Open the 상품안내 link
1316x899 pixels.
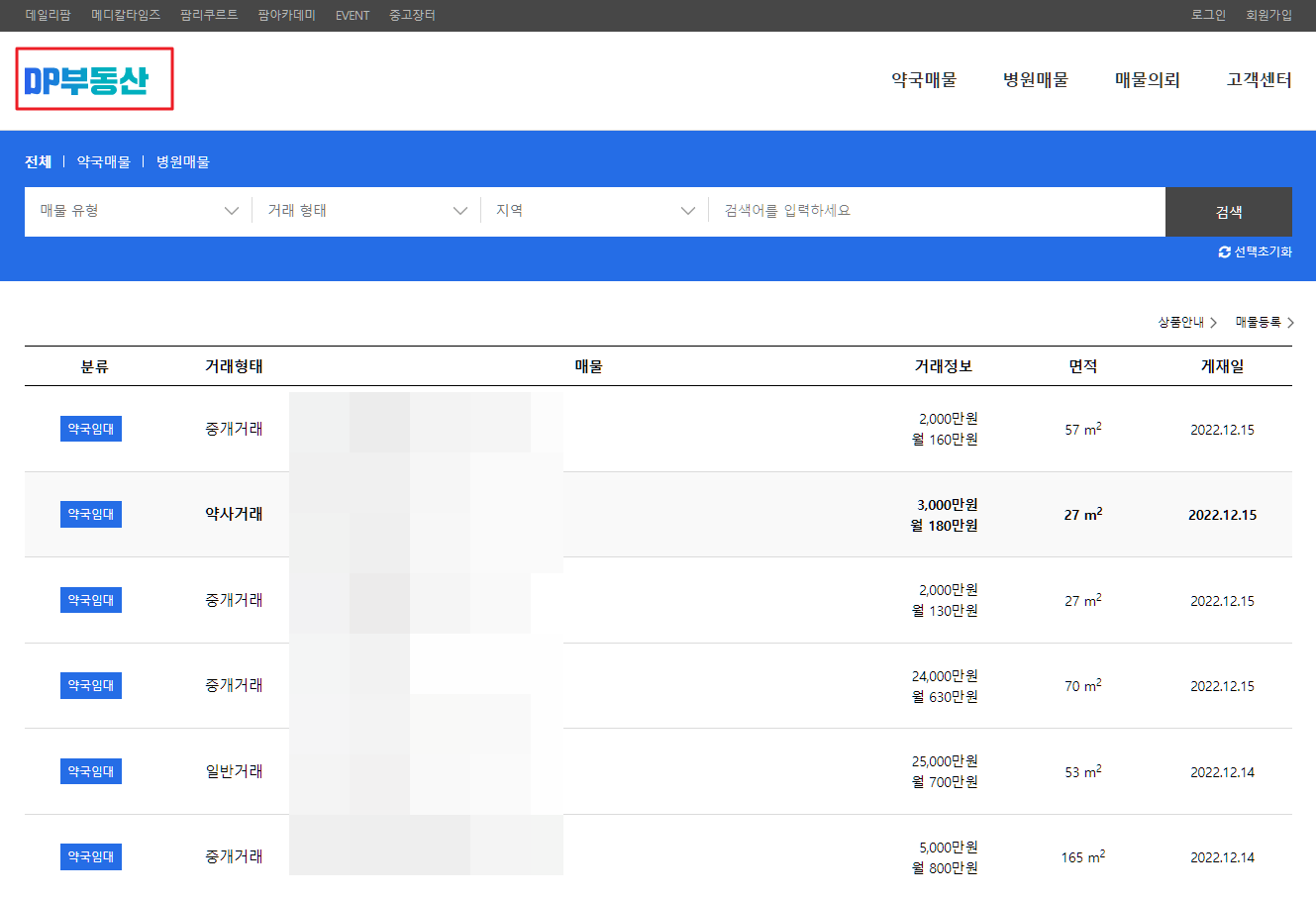(1181, 323)
